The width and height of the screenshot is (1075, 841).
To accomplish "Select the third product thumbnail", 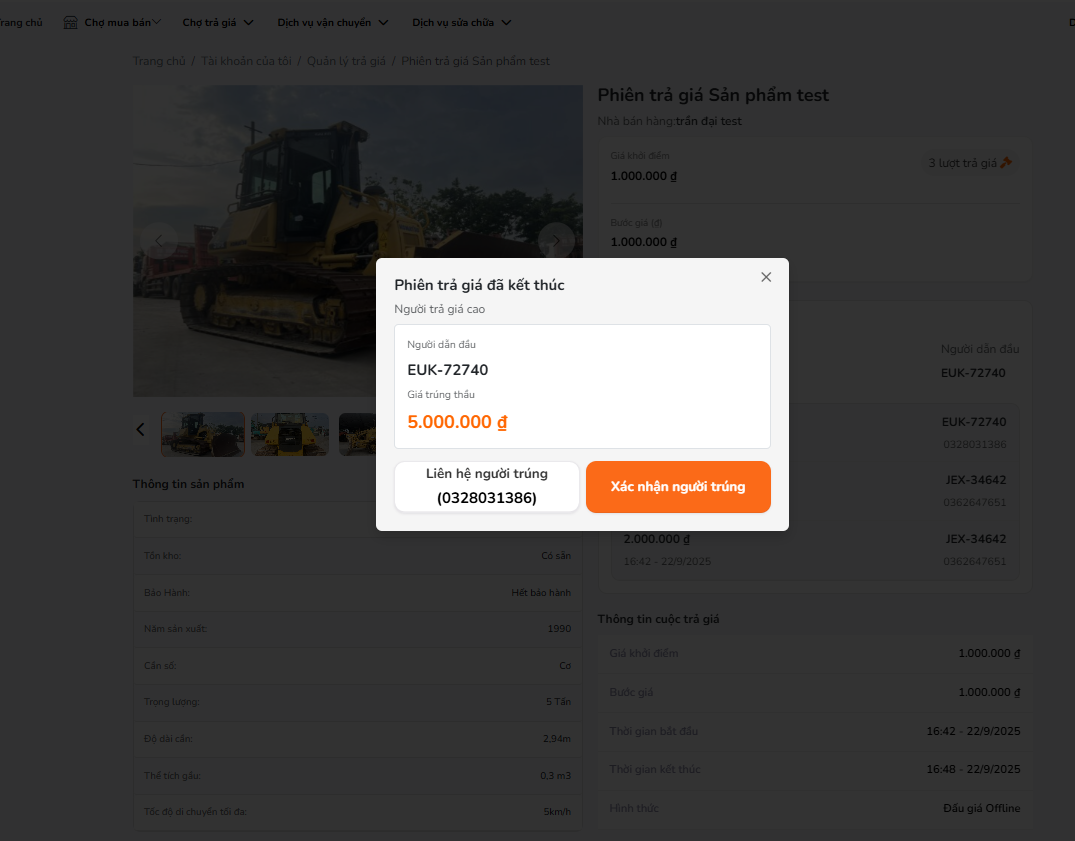I will [357, 434].
